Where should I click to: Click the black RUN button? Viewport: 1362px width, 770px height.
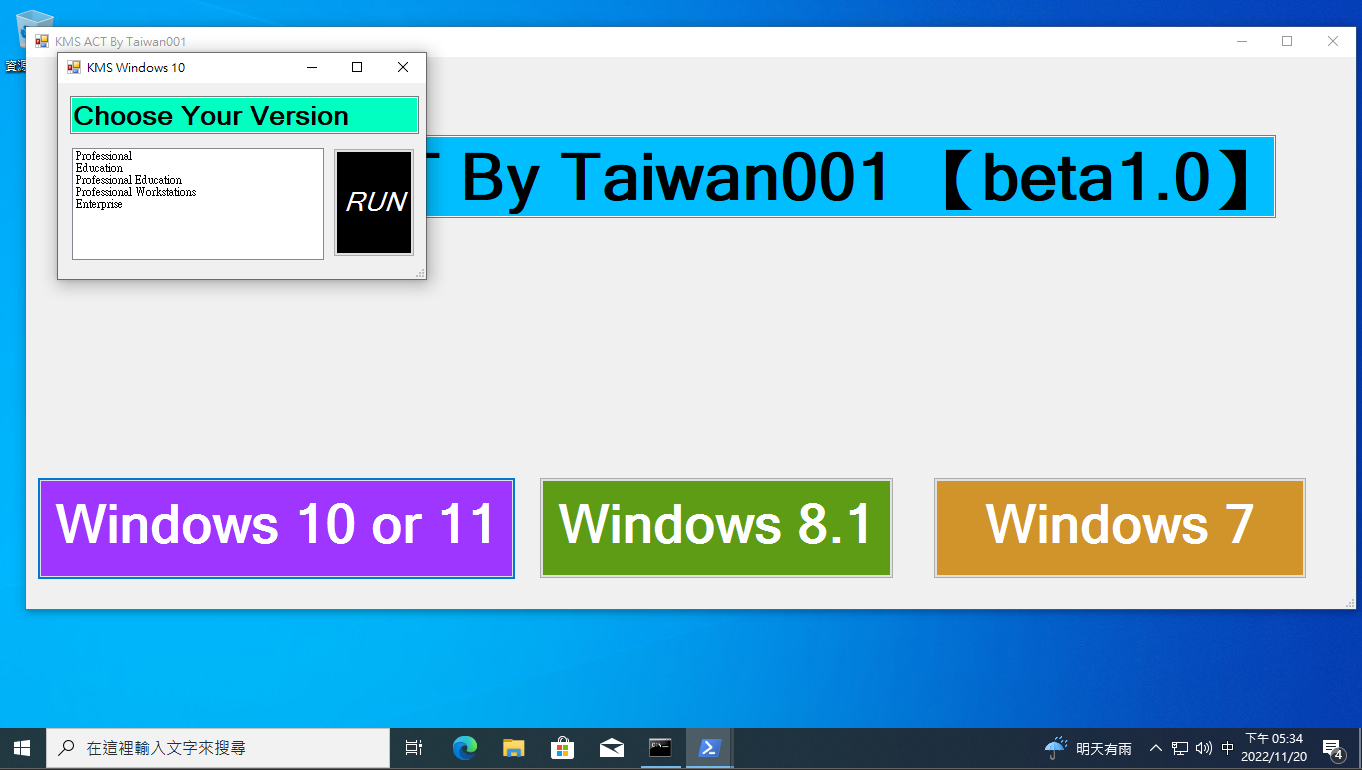[x=374, y=203]
